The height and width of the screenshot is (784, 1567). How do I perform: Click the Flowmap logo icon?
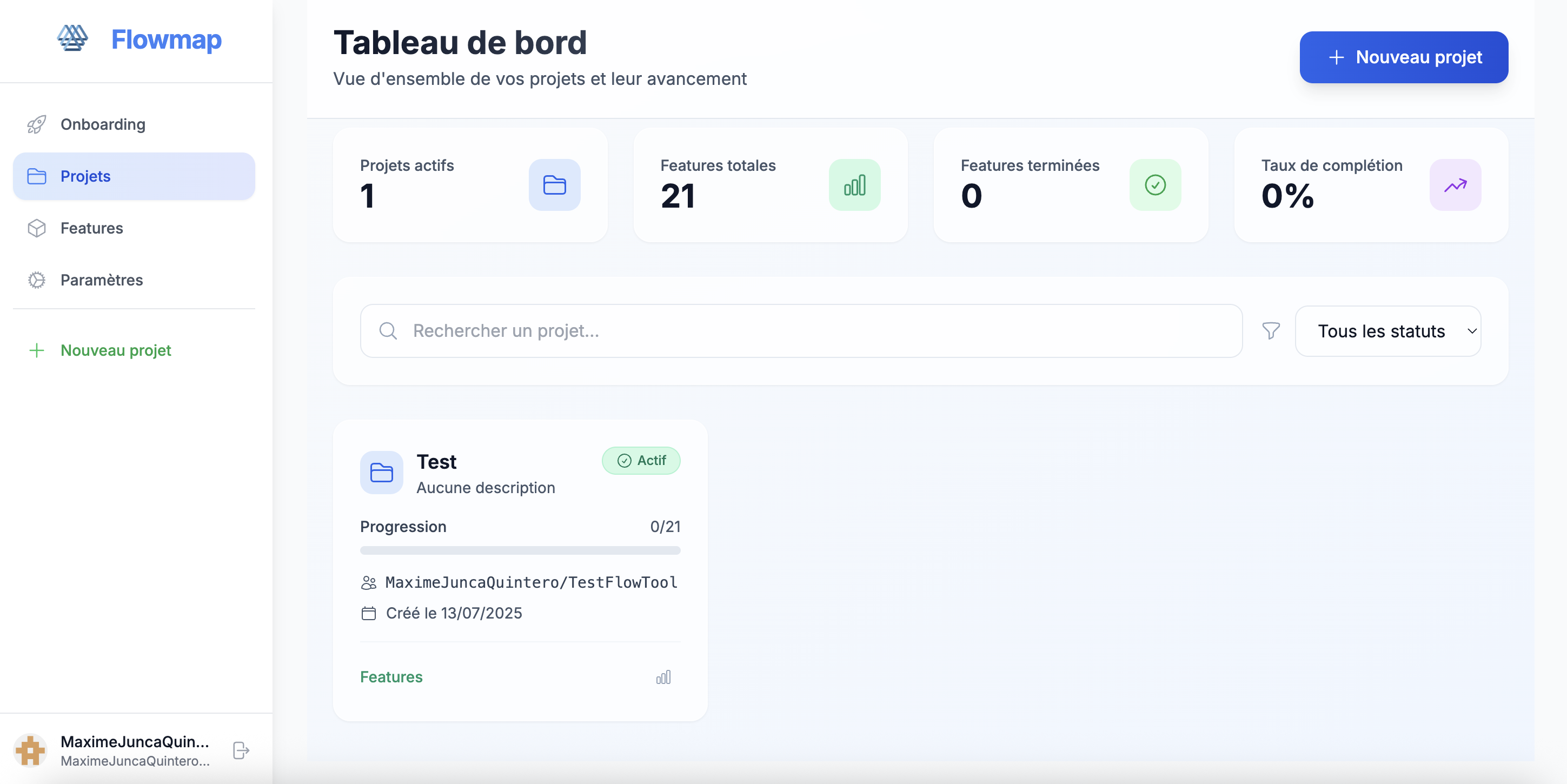pyautogui.click(x=72, y=39)
